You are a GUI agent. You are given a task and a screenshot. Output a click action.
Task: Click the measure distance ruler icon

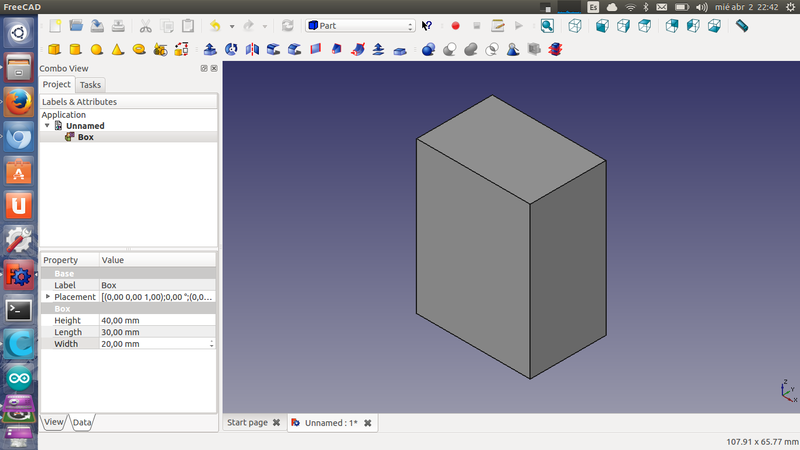[741, 25]
